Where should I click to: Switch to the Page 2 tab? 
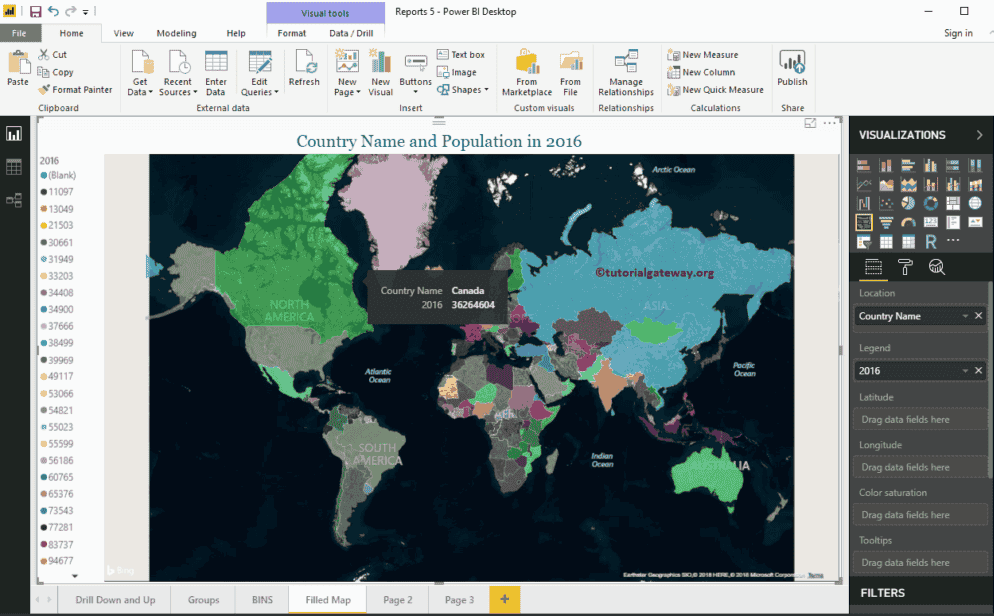click(398, 600)
